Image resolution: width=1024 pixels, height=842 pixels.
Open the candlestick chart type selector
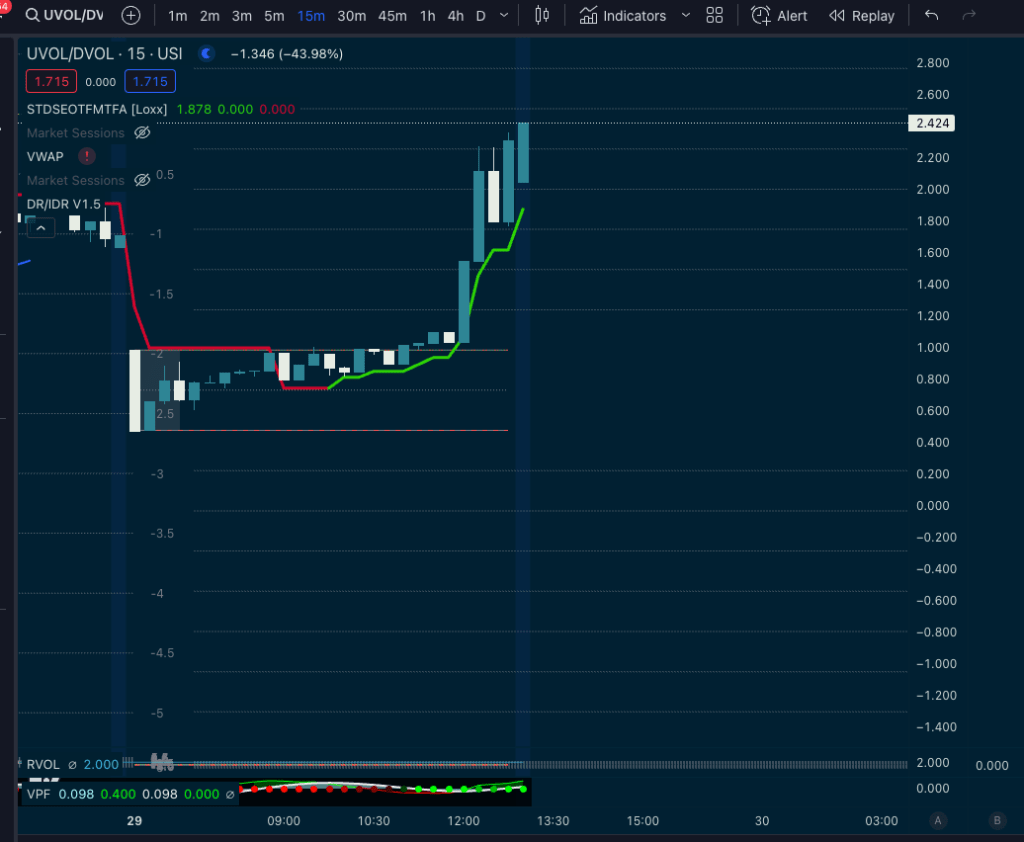point(542,16)
